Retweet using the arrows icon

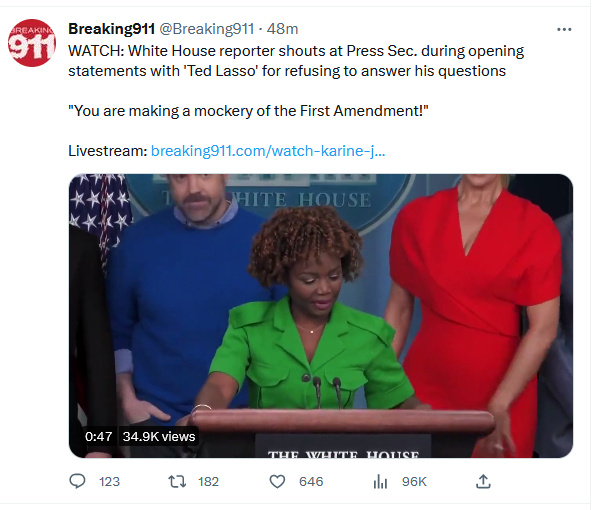177,482
